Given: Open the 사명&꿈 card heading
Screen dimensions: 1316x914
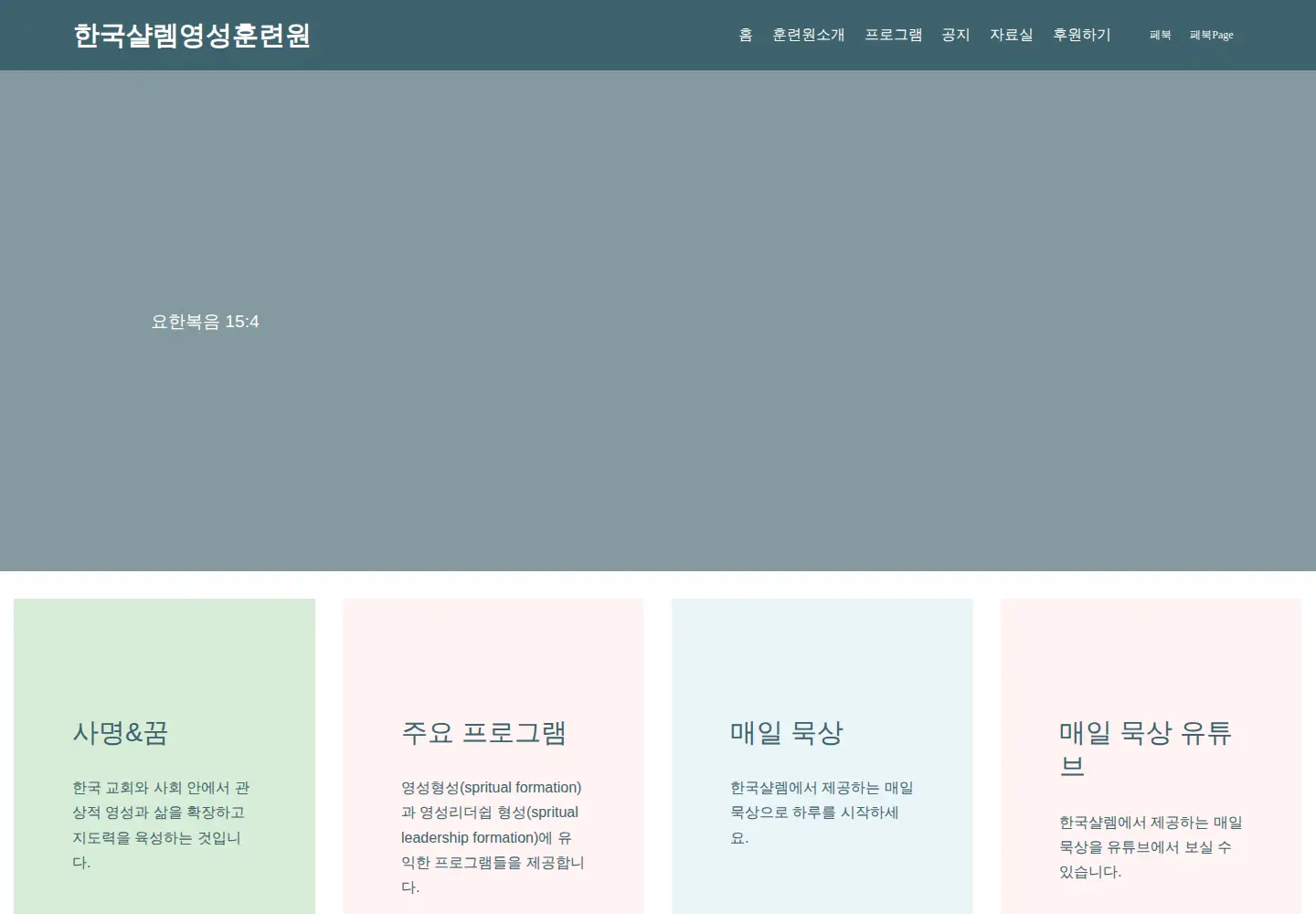Looking at the screenshot, I should (x=121, y=733).
